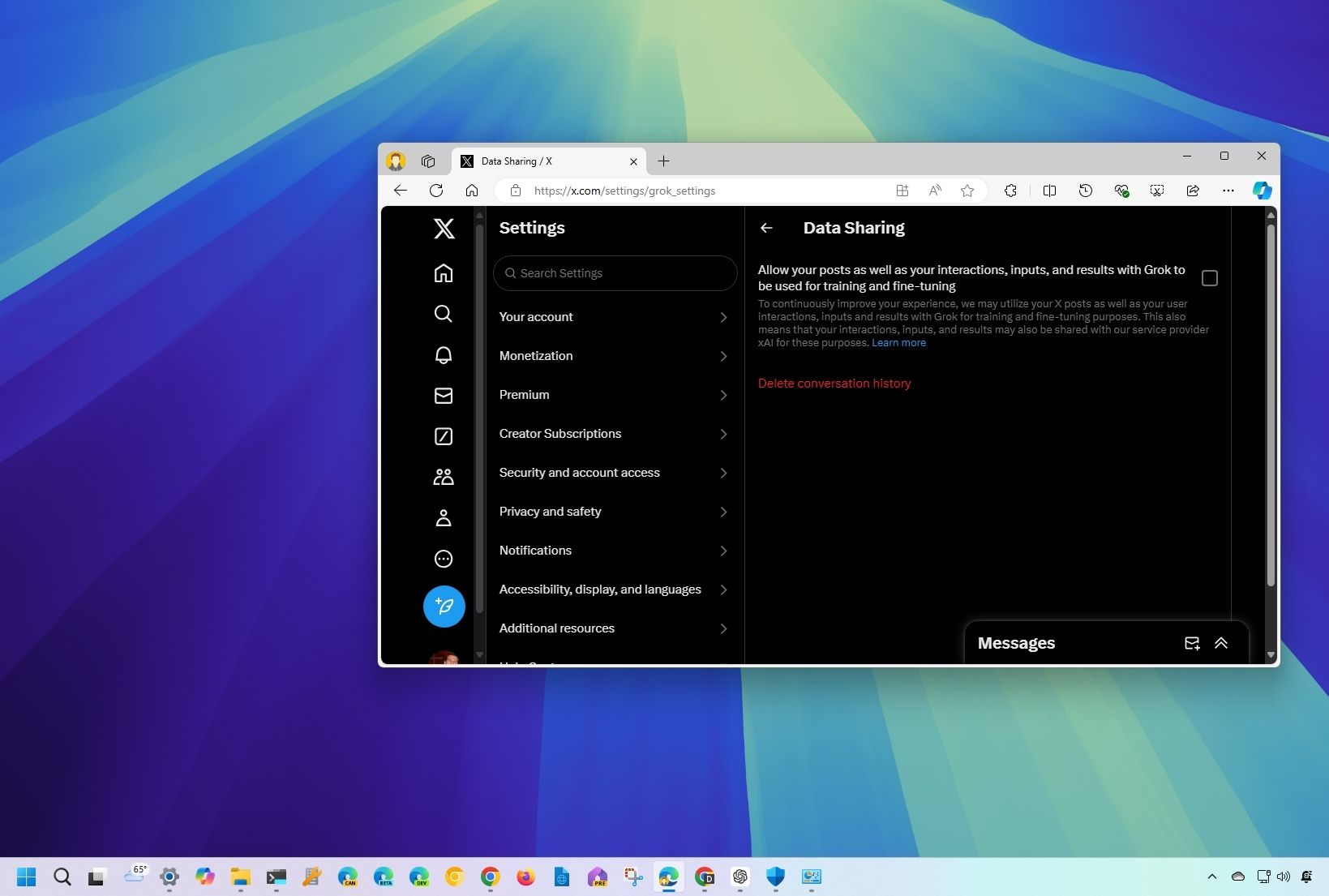Screen dimensions: 1329x896
Task: Enable the Grok training data checkbox
Action: coord(1209,278)
